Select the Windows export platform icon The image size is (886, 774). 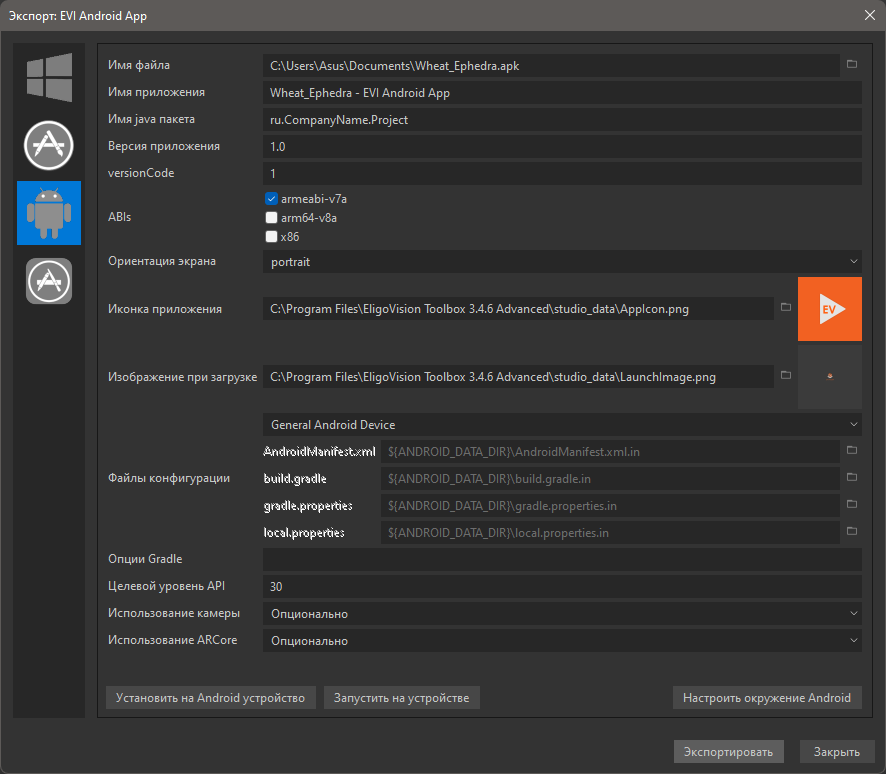click(49, 78)
